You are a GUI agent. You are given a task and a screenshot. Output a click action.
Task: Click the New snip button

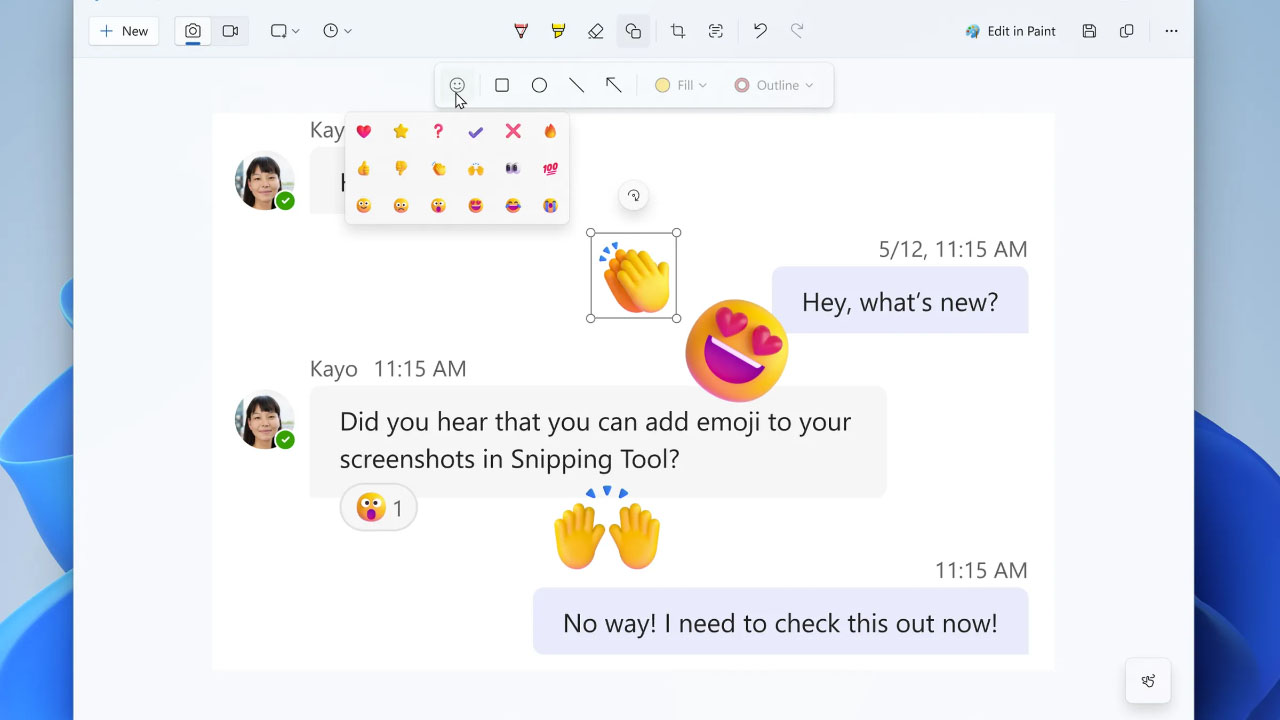[x=124, y=31]
